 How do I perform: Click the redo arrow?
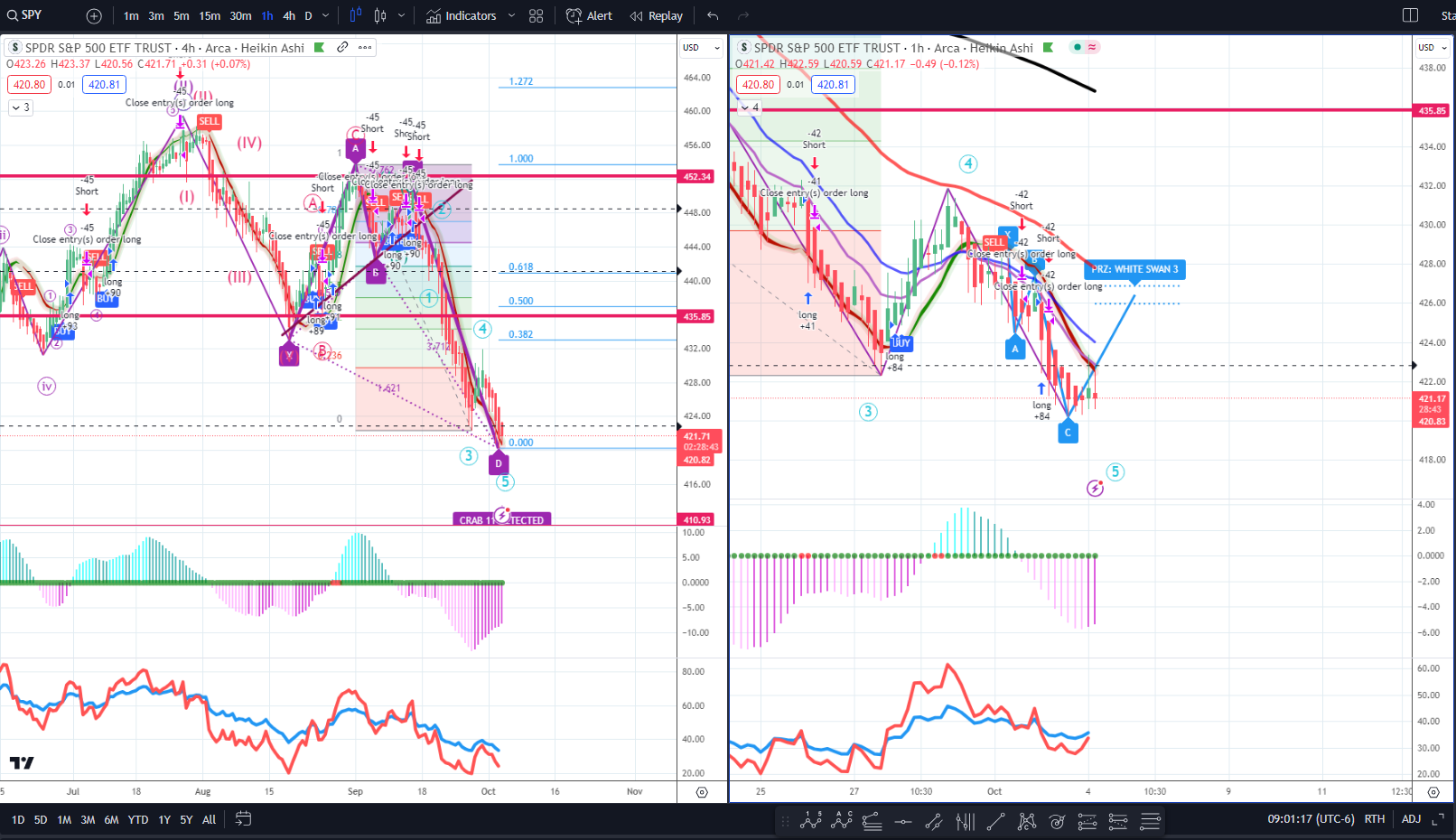(x=743, y=15)
